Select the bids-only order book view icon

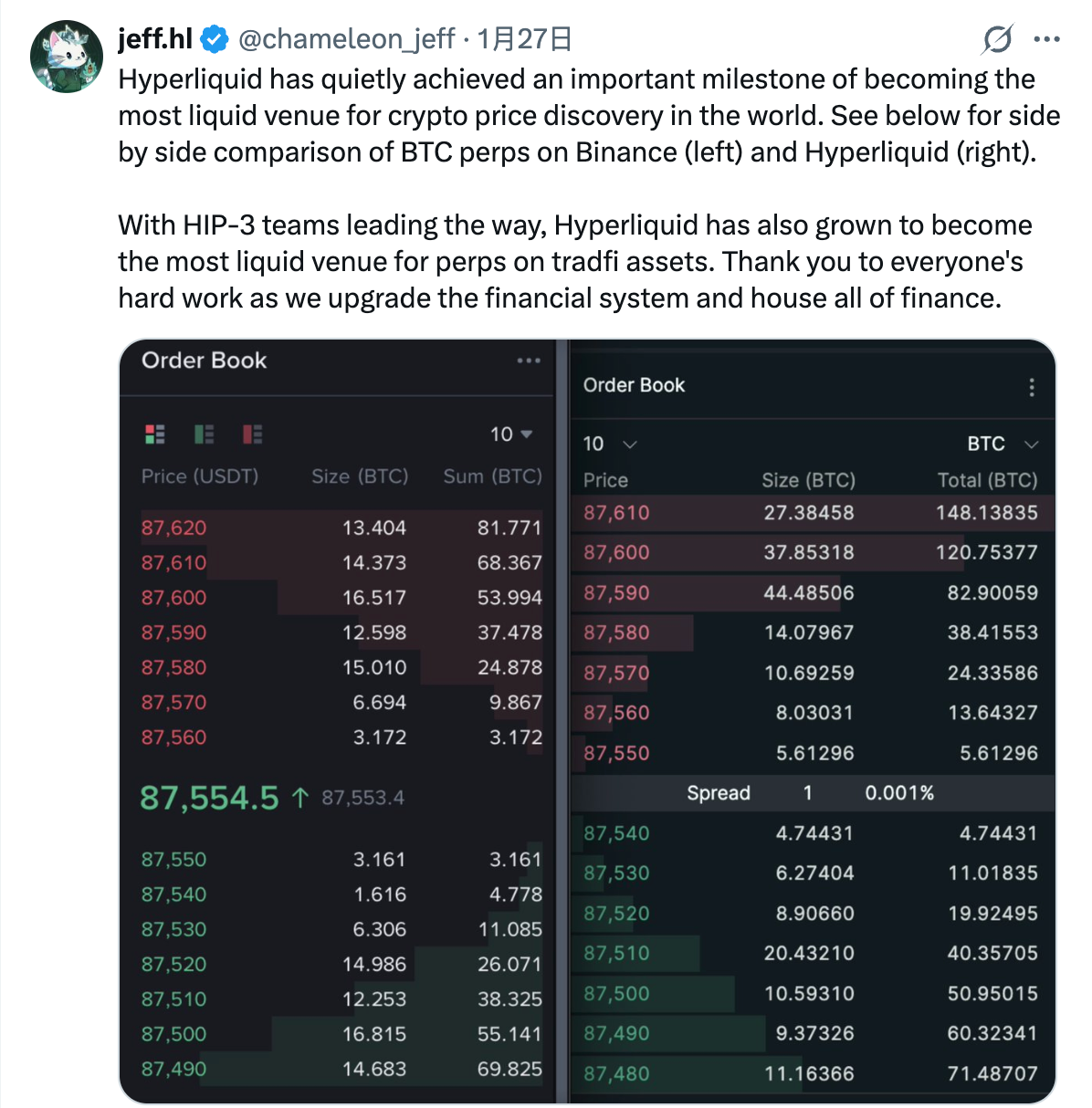coord(203,434)
